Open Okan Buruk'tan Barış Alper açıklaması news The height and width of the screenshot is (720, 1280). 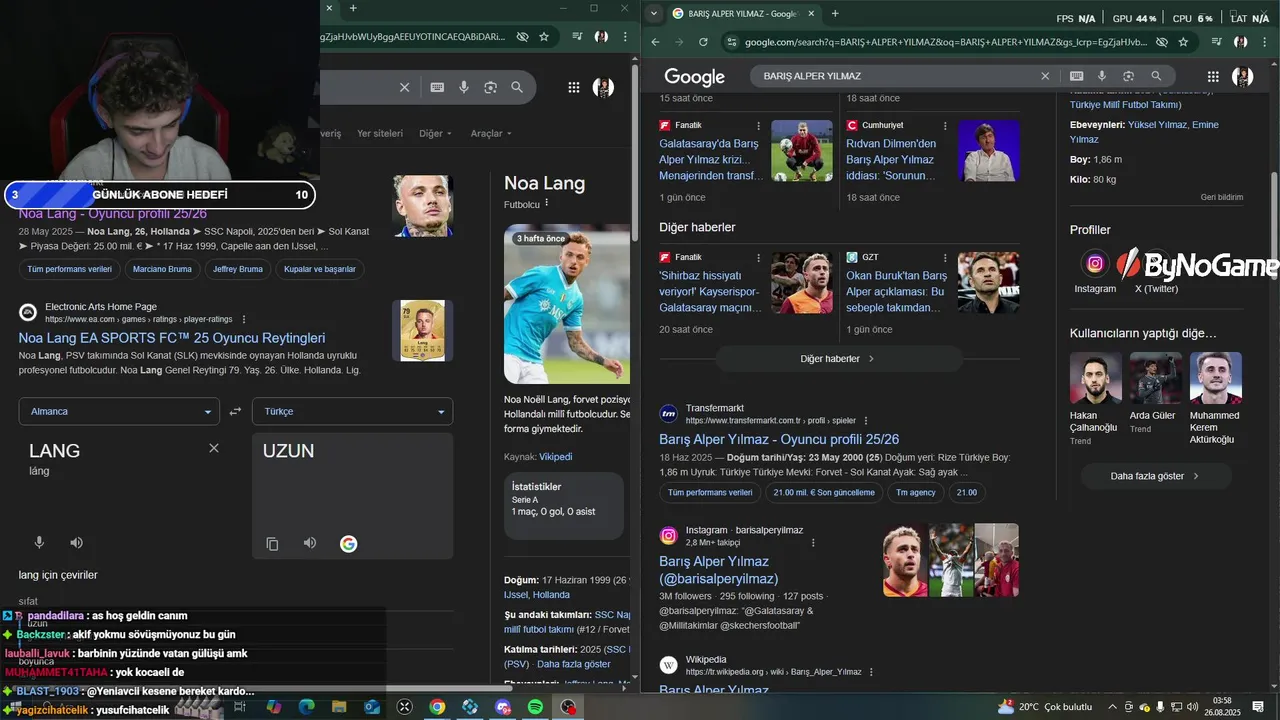click(896, 291)
